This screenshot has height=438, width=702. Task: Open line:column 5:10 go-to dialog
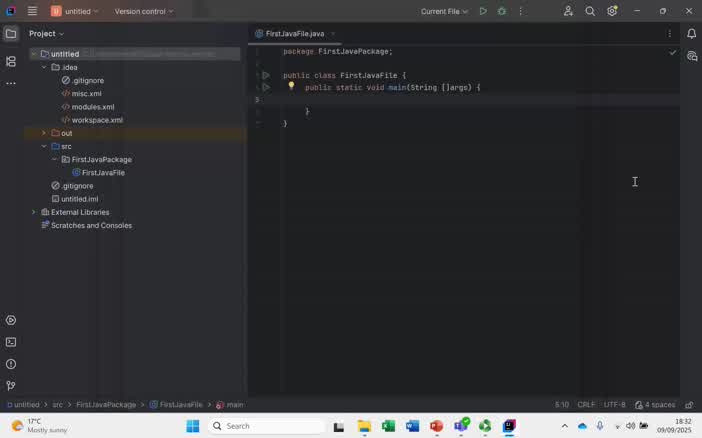562,405
